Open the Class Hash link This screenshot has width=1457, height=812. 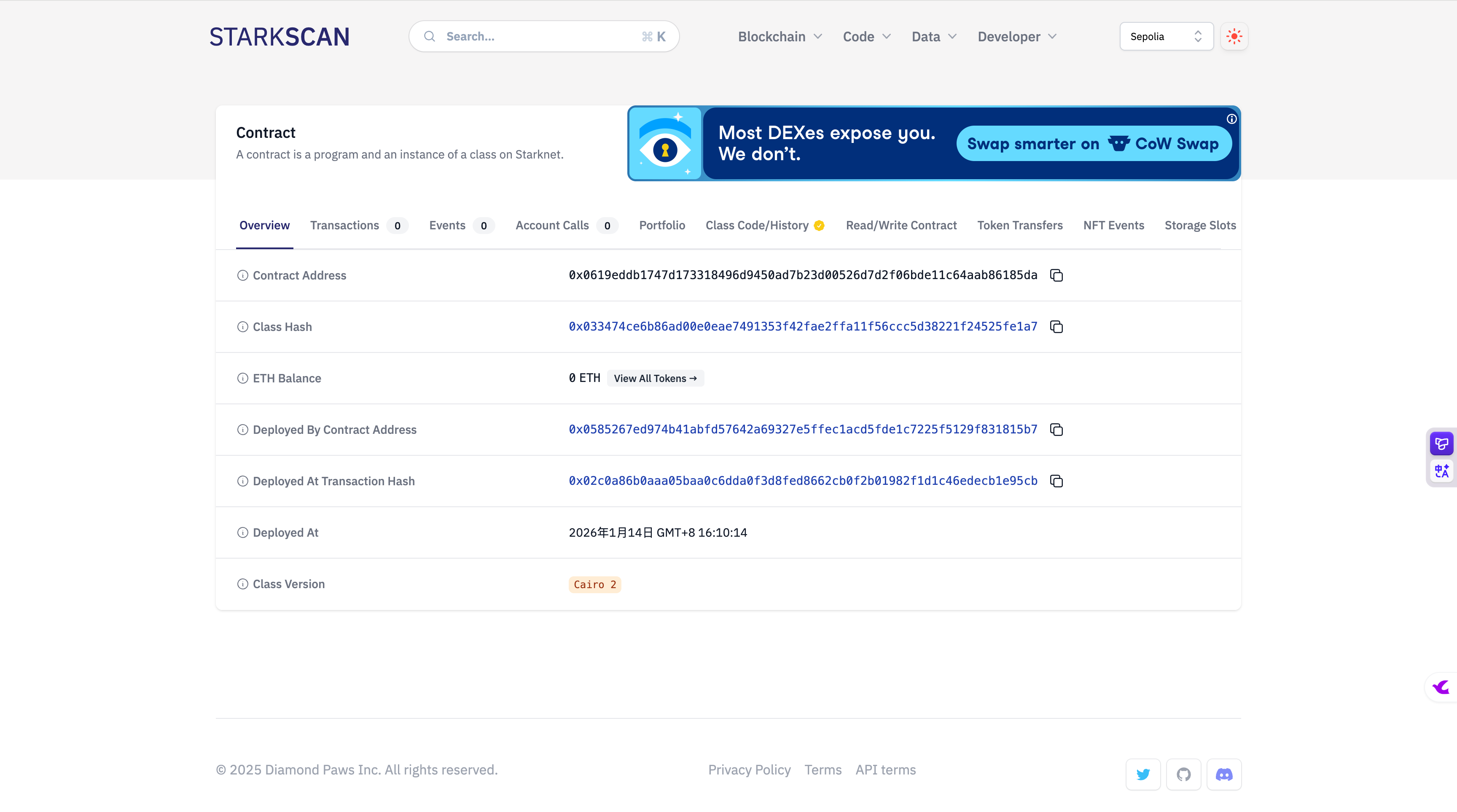(803, 327)
